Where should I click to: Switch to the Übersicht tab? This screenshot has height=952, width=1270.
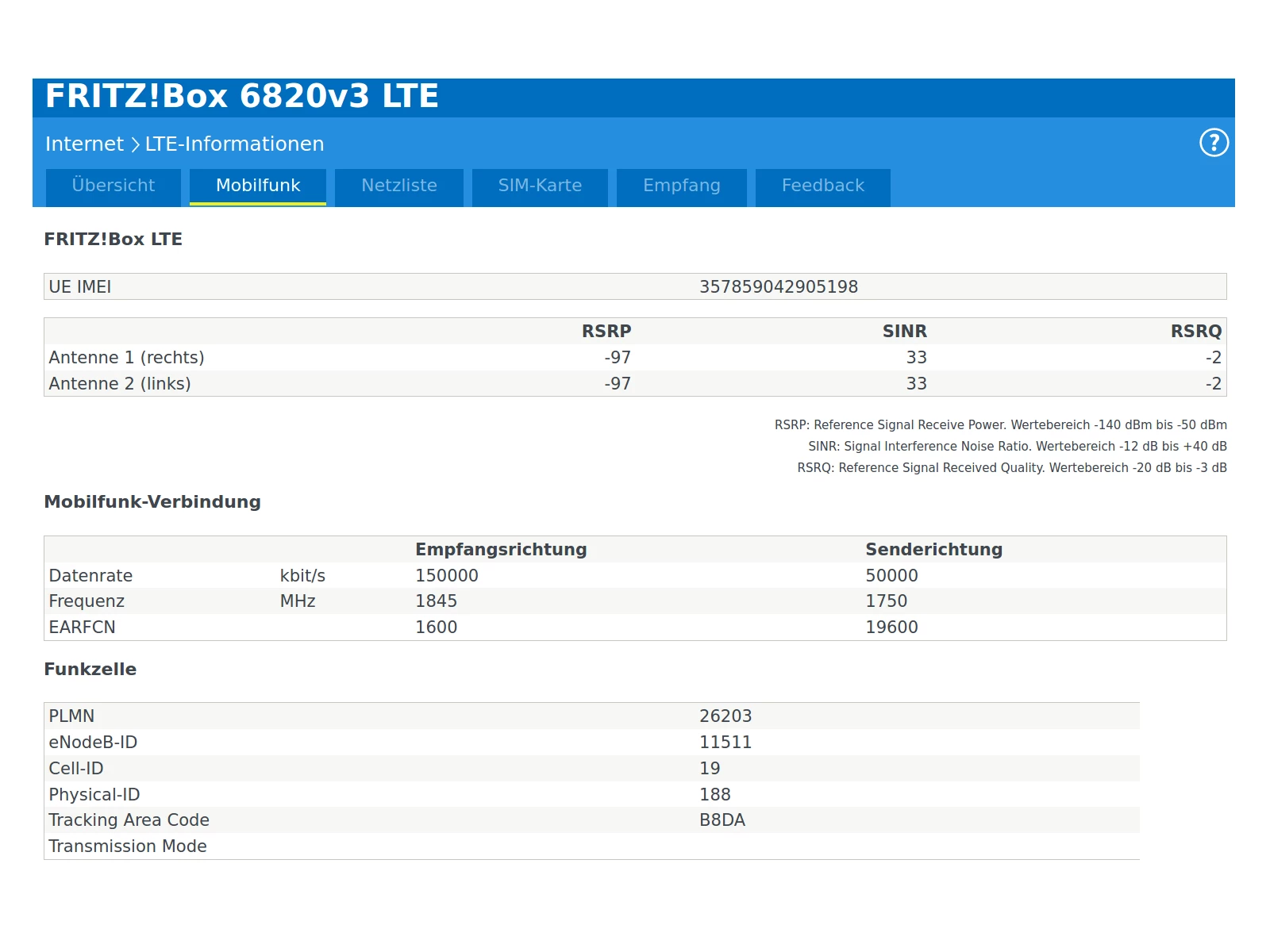click(x=114, y=187)
